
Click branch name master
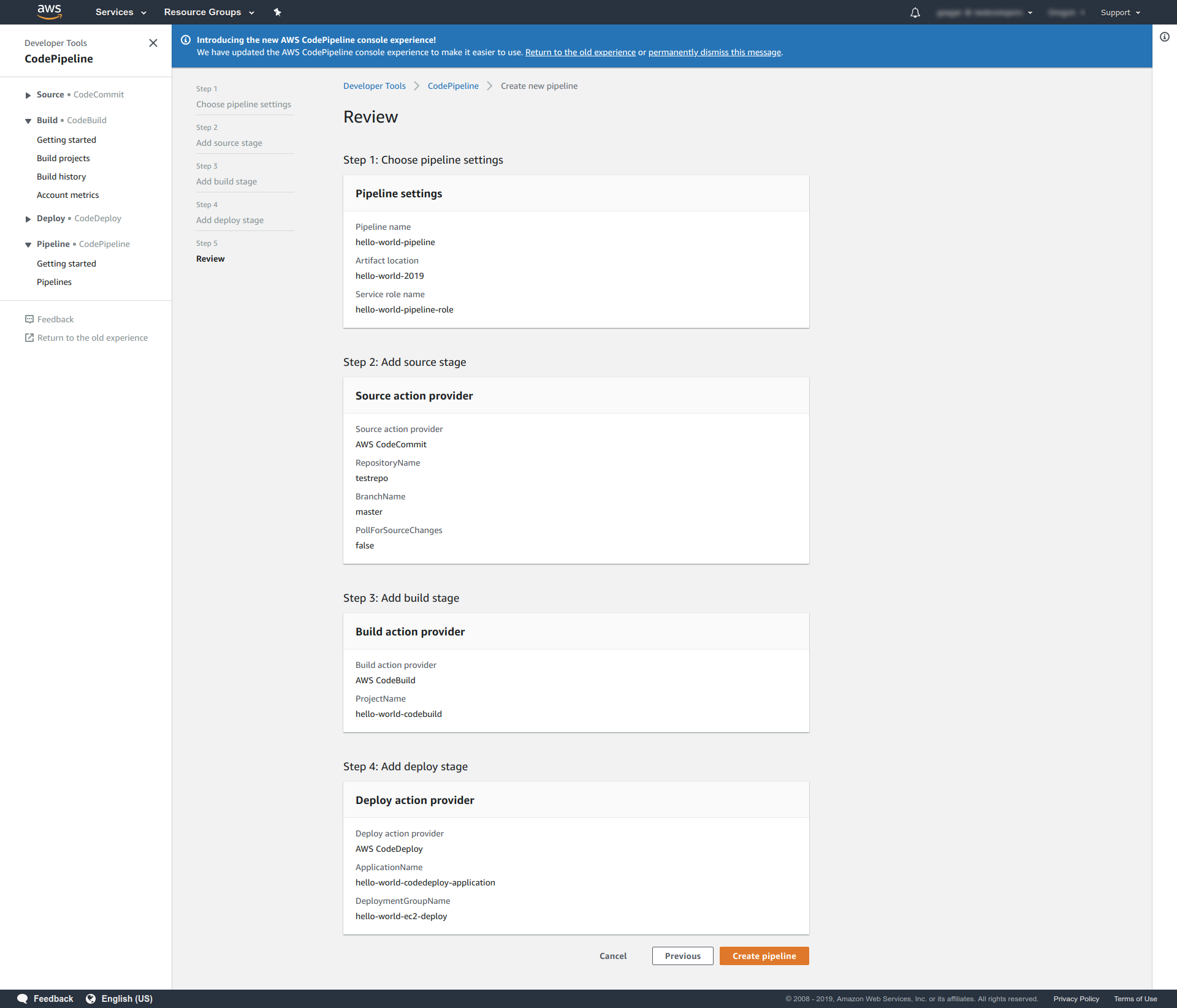pyautogui.click(x=369, y=512)
